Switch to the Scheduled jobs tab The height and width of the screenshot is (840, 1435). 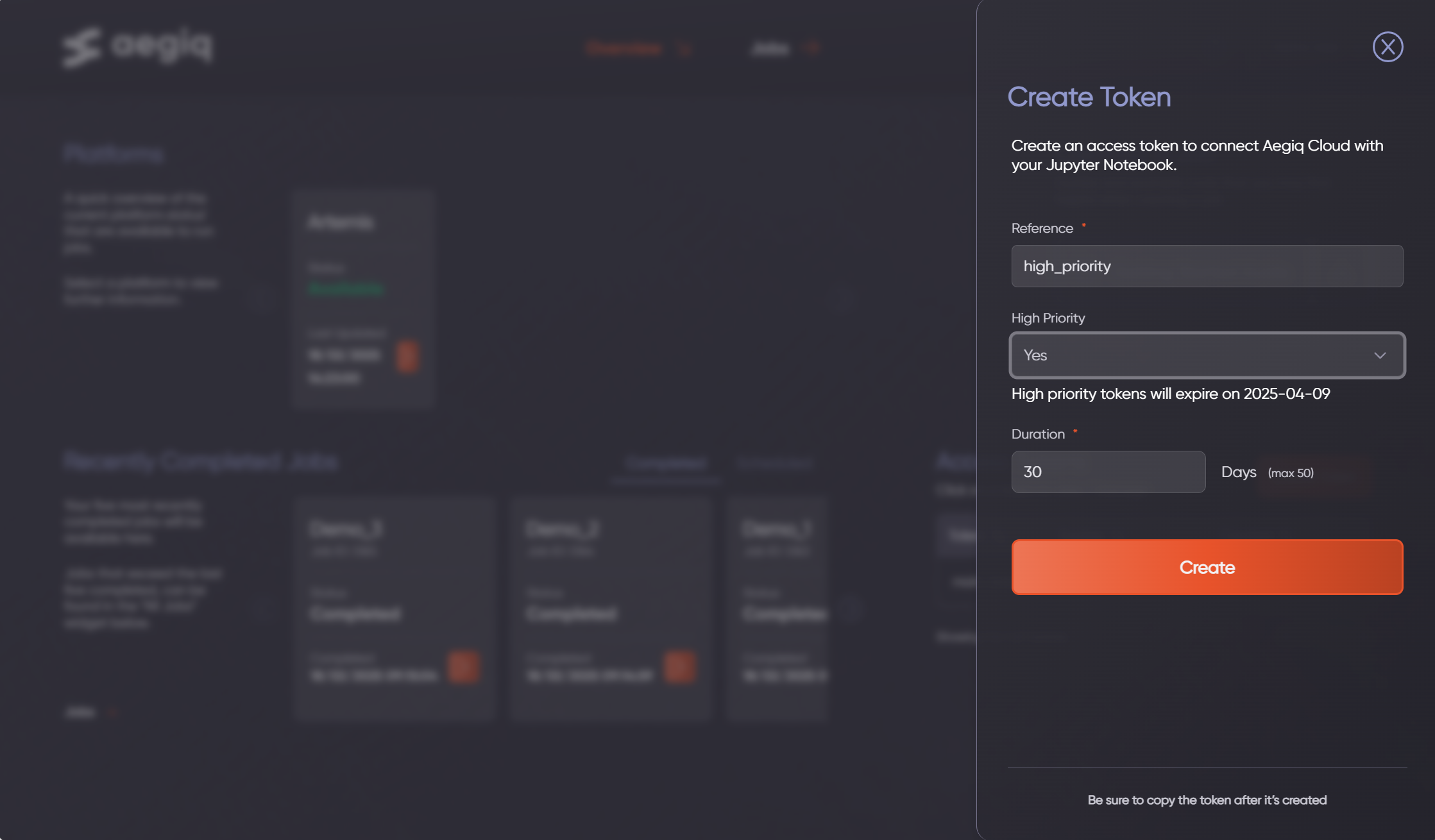[775, 463]
